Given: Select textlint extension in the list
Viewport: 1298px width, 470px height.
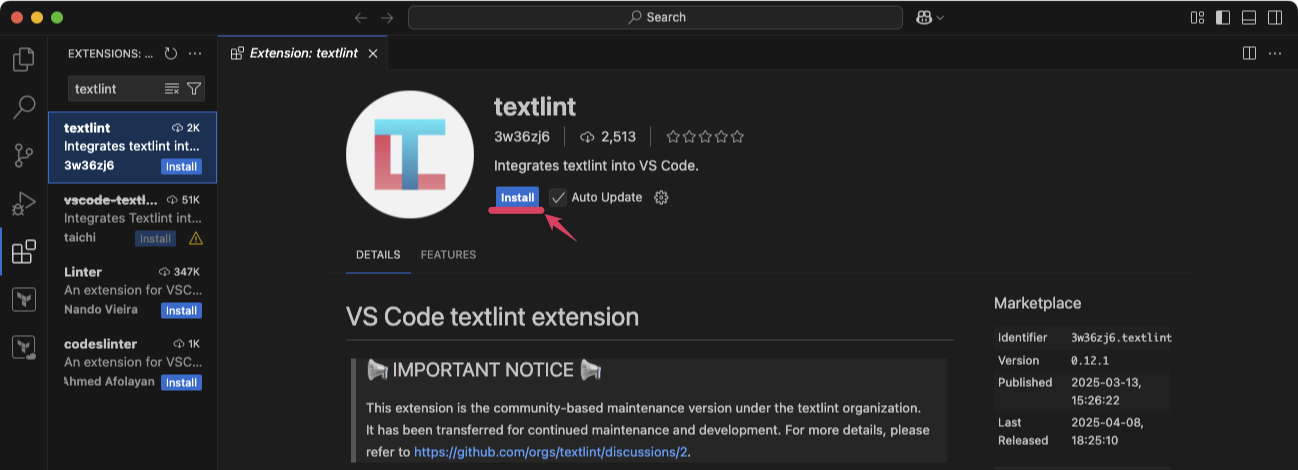Looking at the screenshot, I should coord(132,147).
